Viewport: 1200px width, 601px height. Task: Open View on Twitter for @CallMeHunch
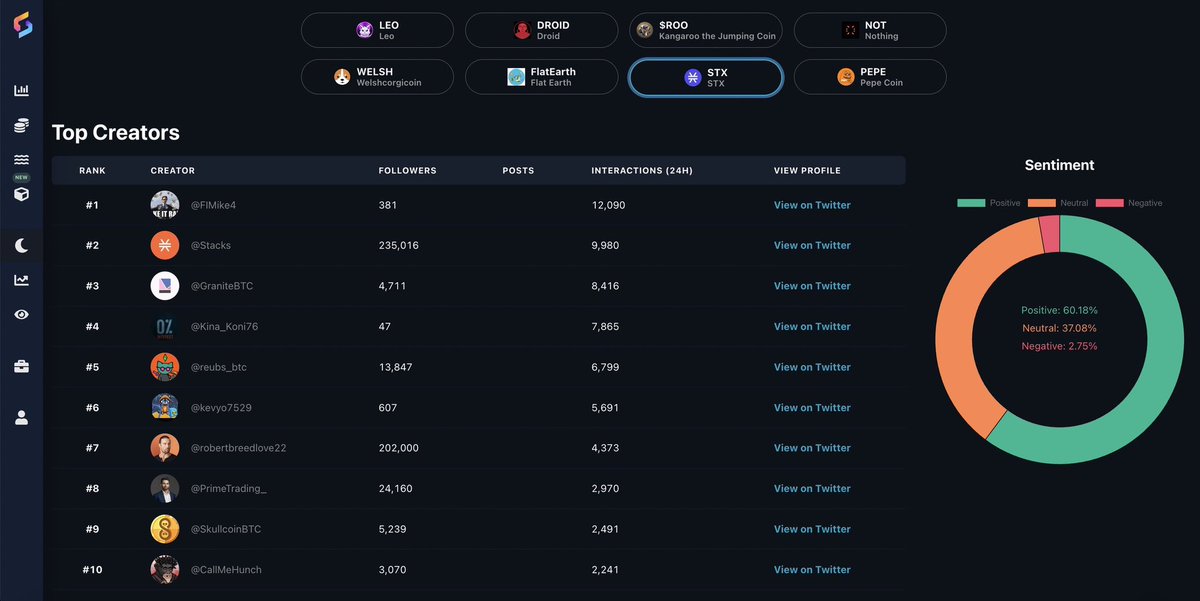[812, 569]
